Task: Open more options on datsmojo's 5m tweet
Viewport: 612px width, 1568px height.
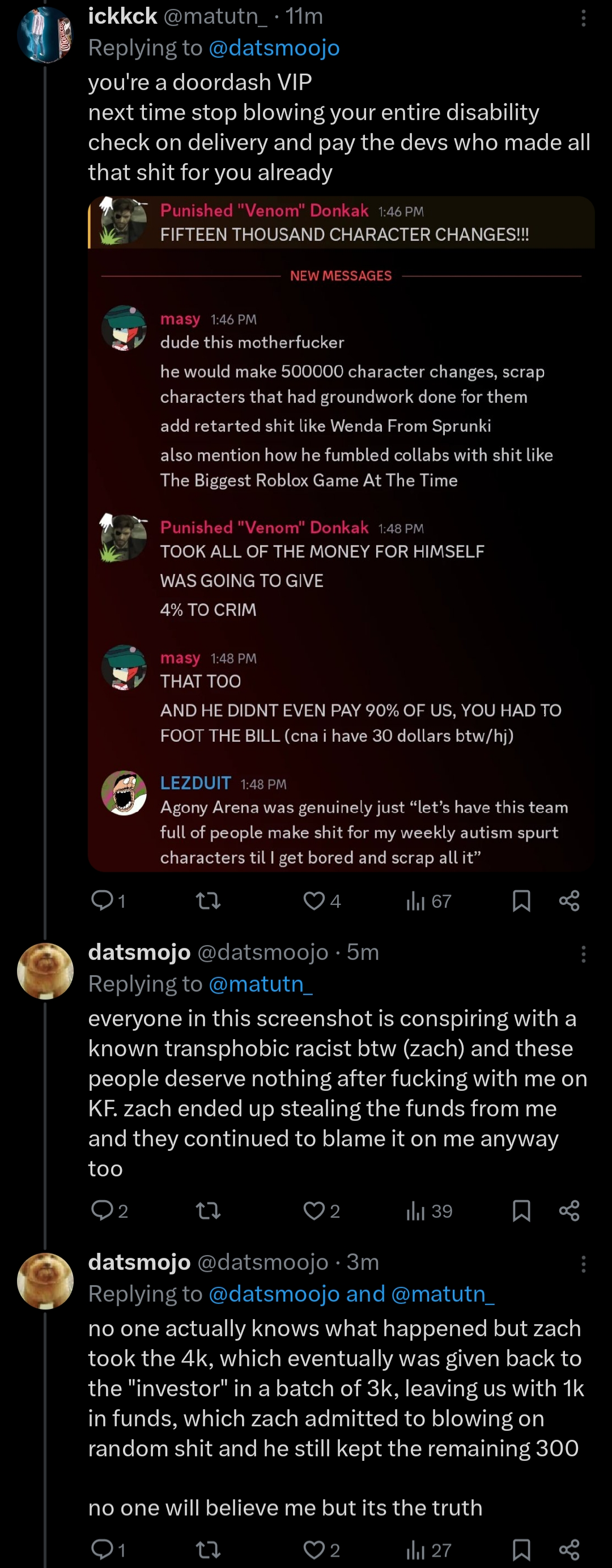Action: pyautogui.click(x=583, y=954)
